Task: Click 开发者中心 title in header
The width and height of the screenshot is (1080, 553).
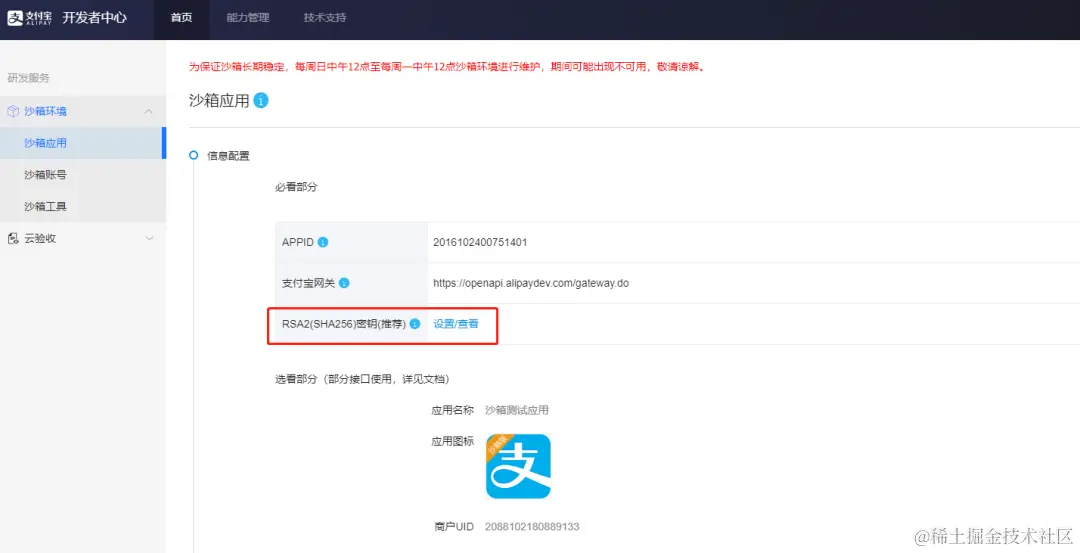Action: point(94,18)
